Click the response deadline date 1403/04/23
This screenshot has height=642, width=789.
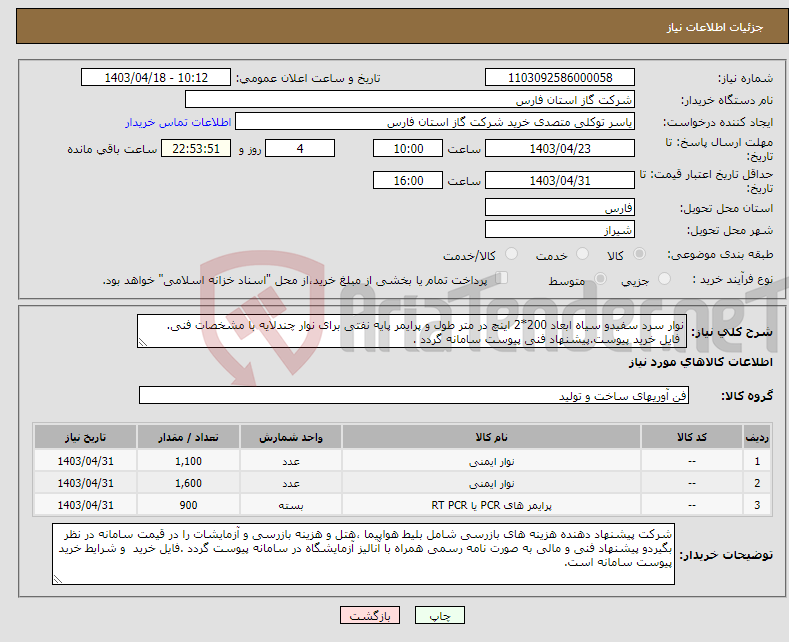[x=560, y=148]
